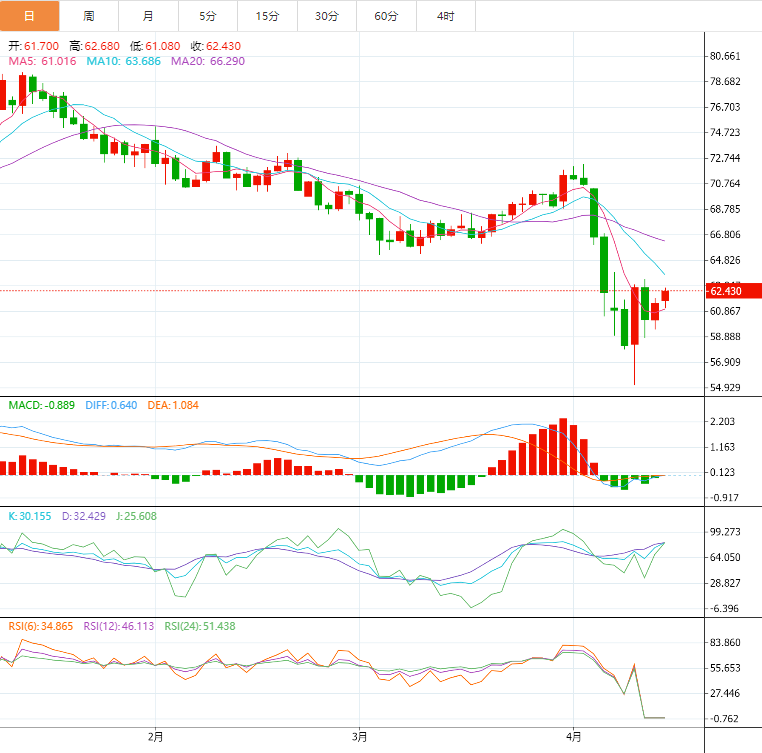Click the MA10: 63.686 label
Viewport: 762px width, 753px height.
click(123, 61)
